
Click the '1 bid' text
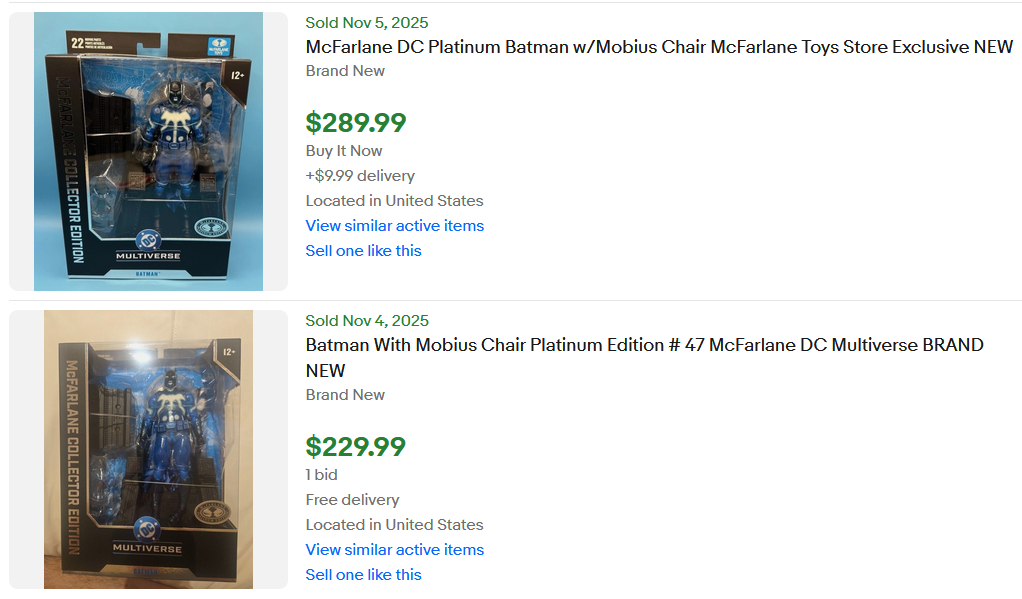point(321,475)
